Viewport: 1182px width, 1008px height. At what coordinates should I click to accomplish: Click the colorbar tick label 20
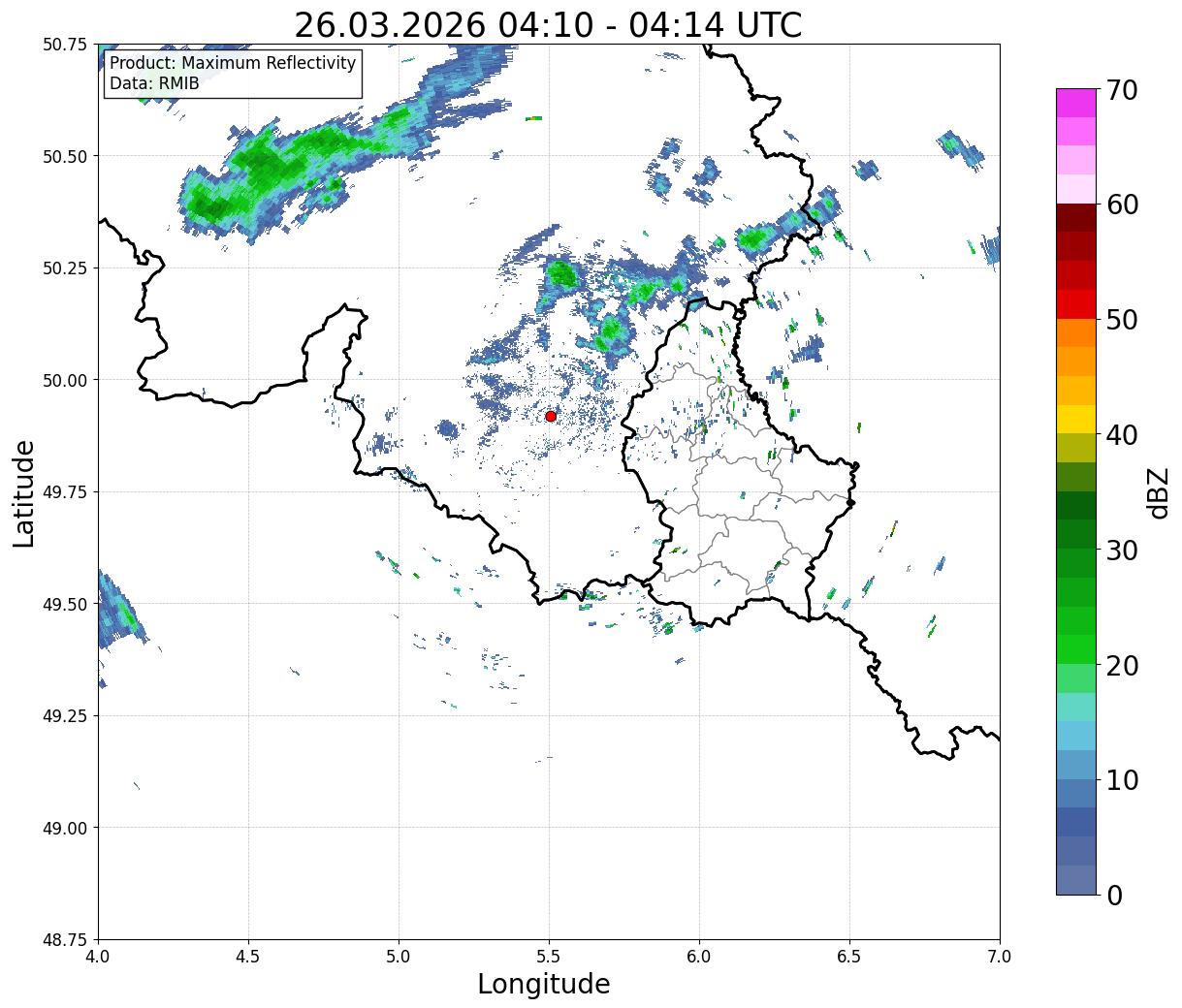point(1121,665)
